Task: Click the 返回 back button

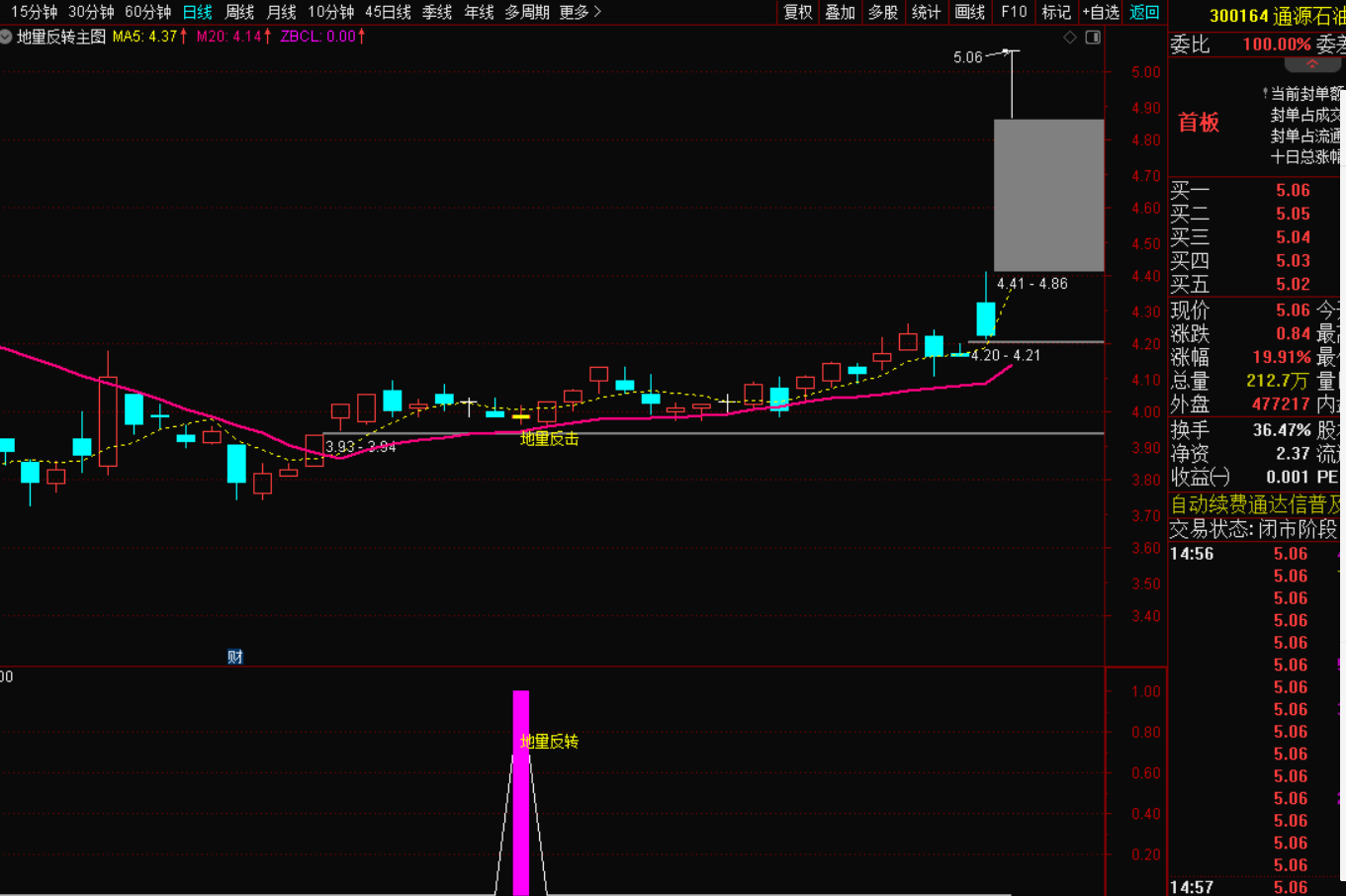Action: [x=1144, y=12]
